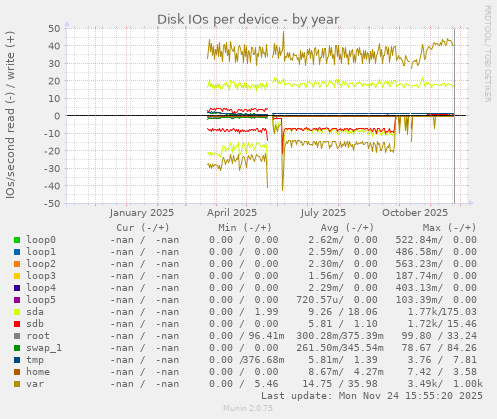Click the y-axis tick label '0'
This screenshot has height=419, width=497.
tap(57, 116)
